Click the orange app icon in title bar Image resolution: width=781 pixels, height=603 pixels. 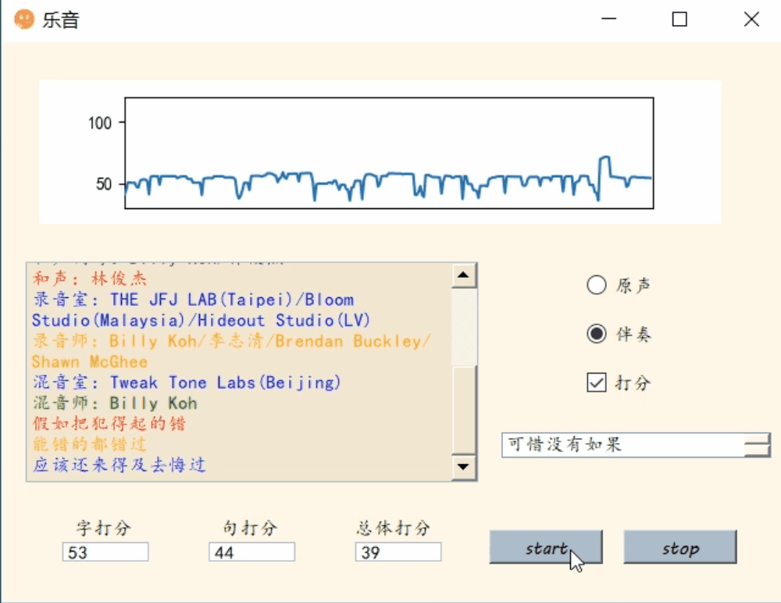24,19
